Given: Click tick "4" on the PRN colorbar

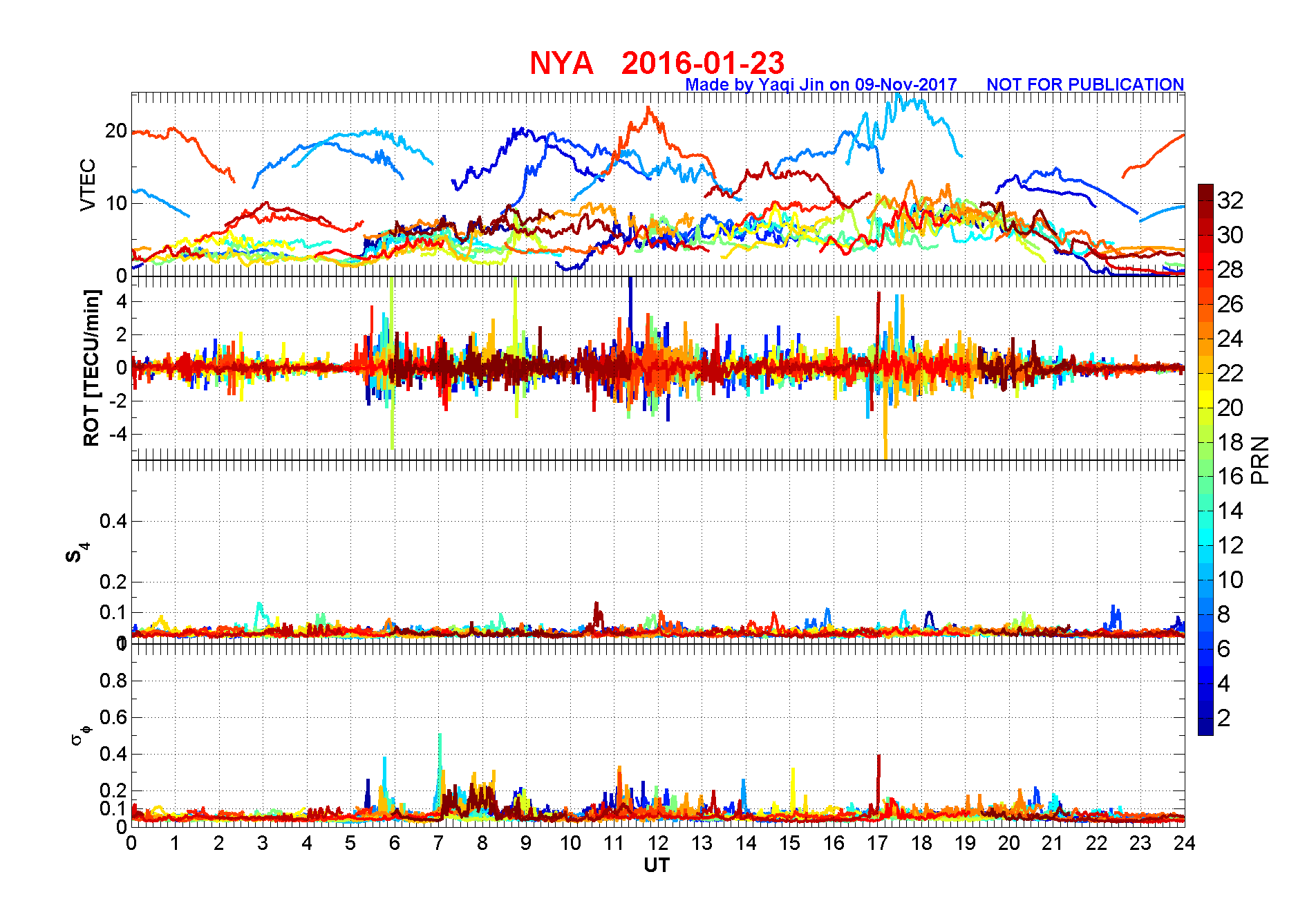Looking at the screenshot, I should (x=1224, y=683).
